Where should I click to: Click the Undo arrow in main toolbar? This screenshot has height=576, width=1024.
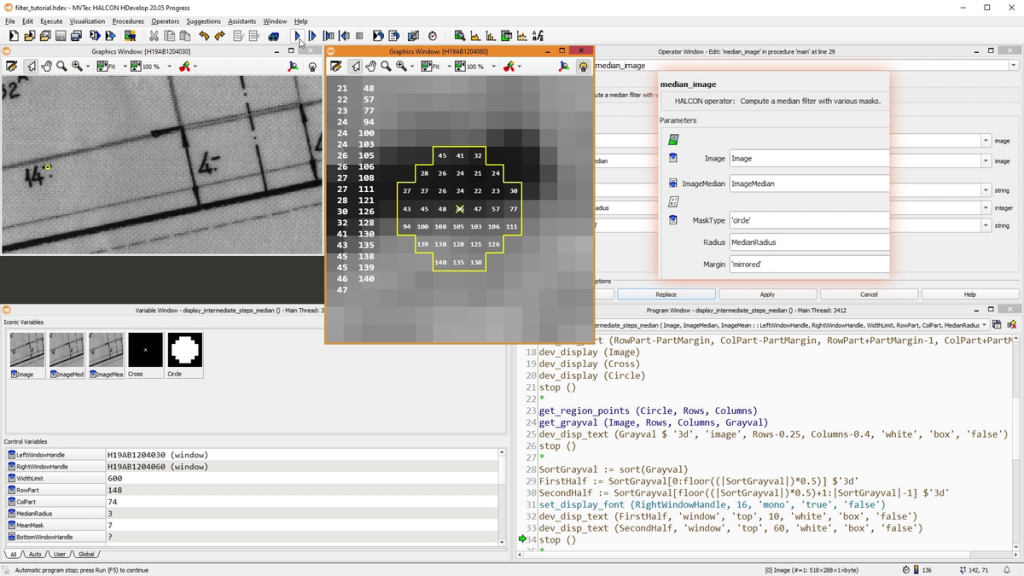coord(203,36)
